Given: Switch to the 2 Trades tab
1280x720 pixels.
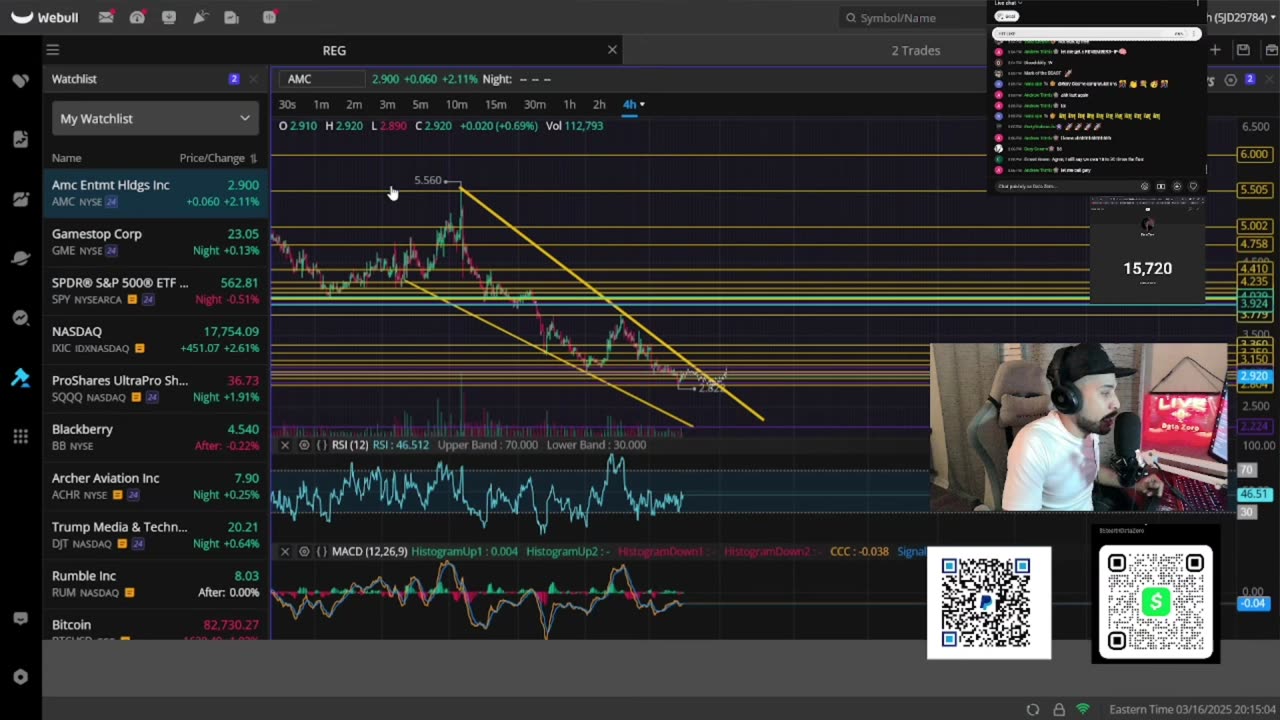Looking at the screenshot, I should pyautogui.click(x=915, y=50).
